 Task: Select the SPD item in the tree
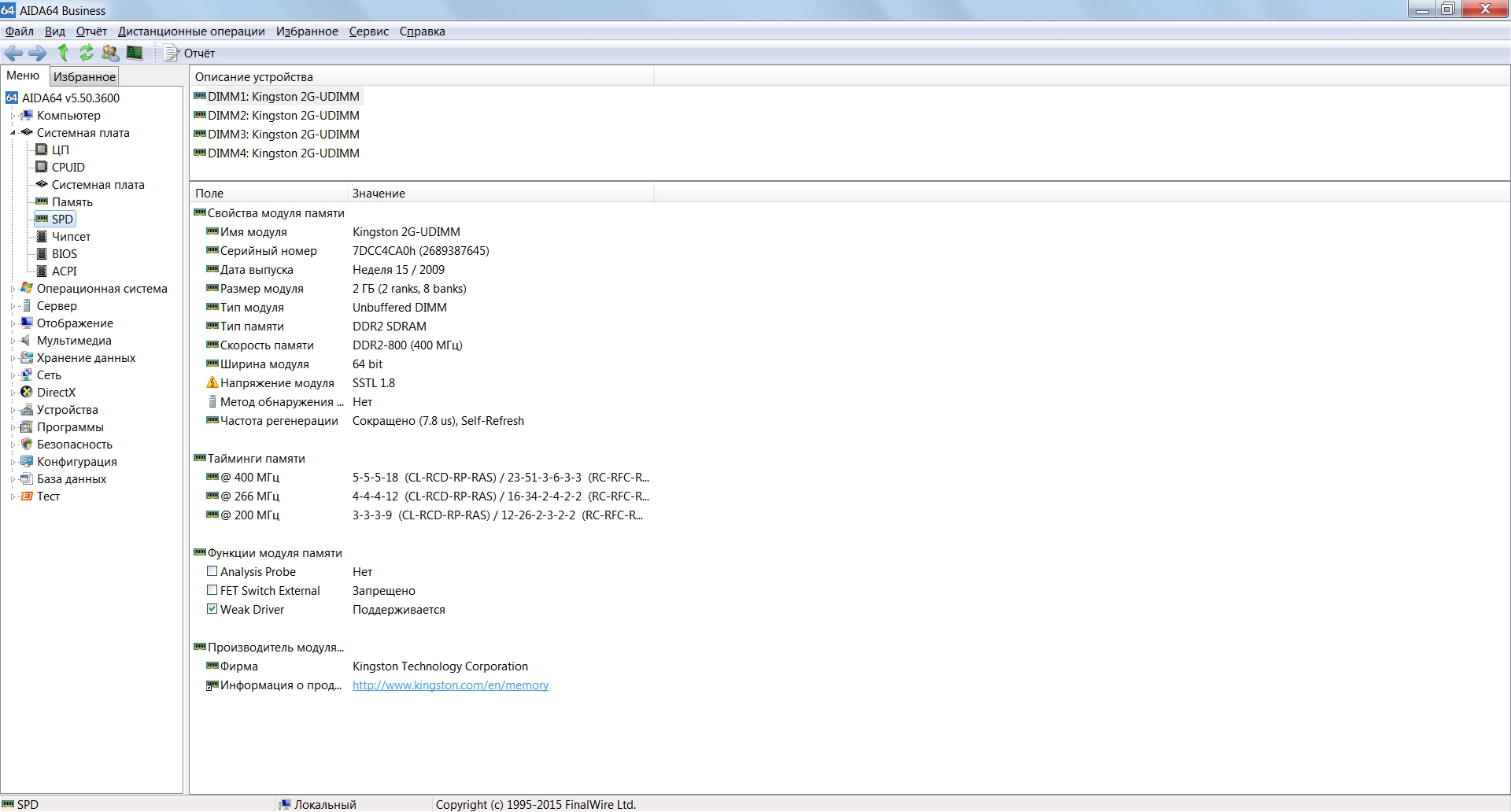tap(62, 219)
